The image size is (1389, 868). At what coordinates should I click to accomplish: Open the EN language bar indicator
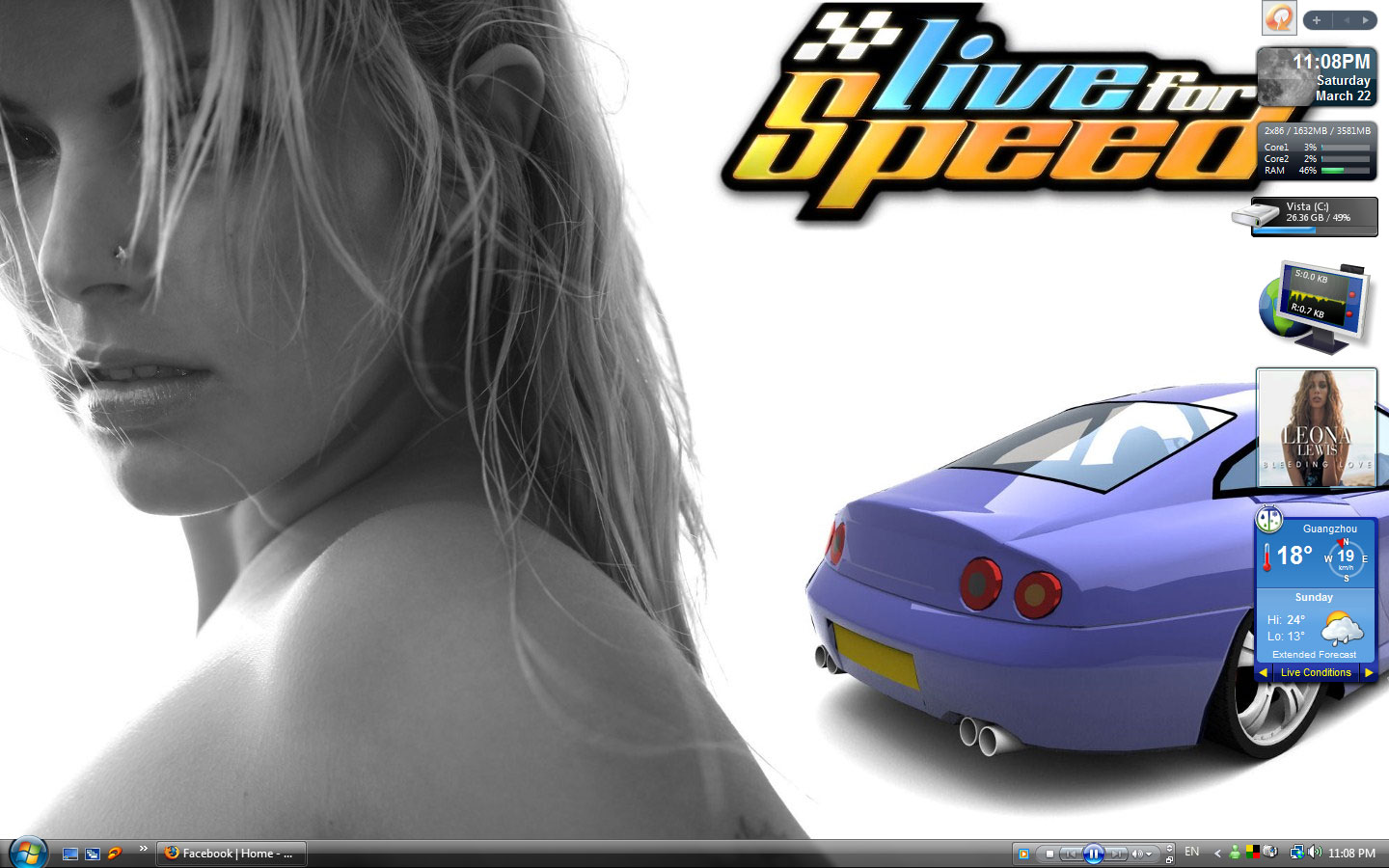(x=1192, y=852)
